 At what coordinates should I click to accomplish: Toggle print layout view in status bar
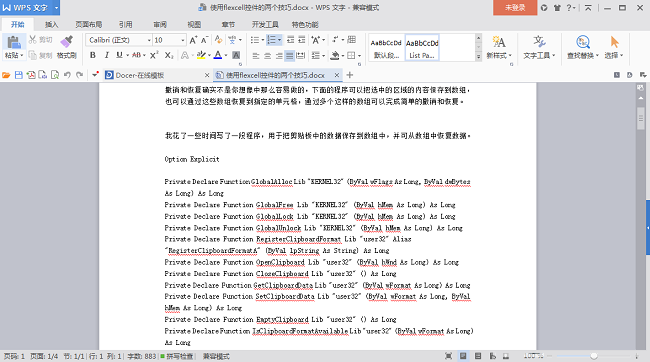coord(463,356)
